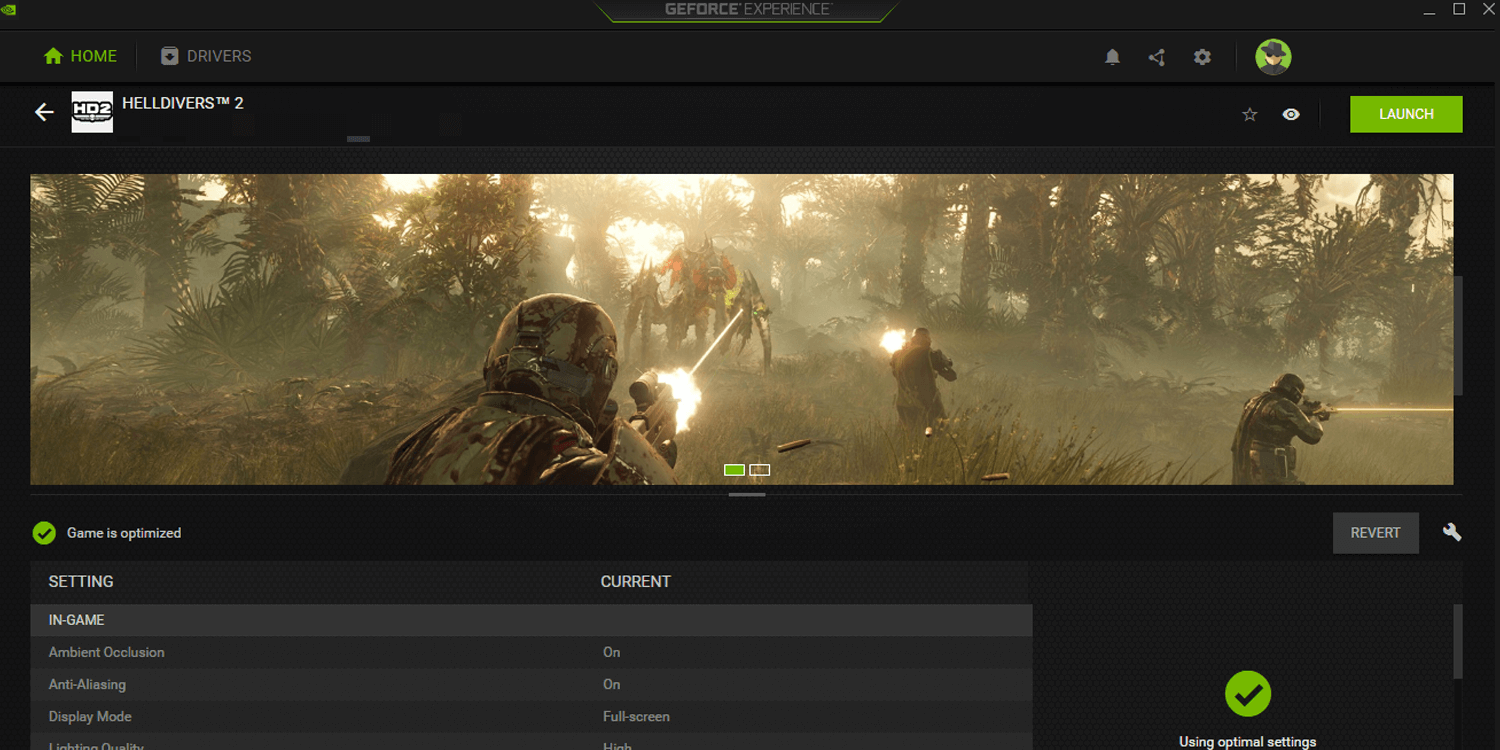Select the second screenshot indicator
Screen dimensions: 1500x750
760,470
